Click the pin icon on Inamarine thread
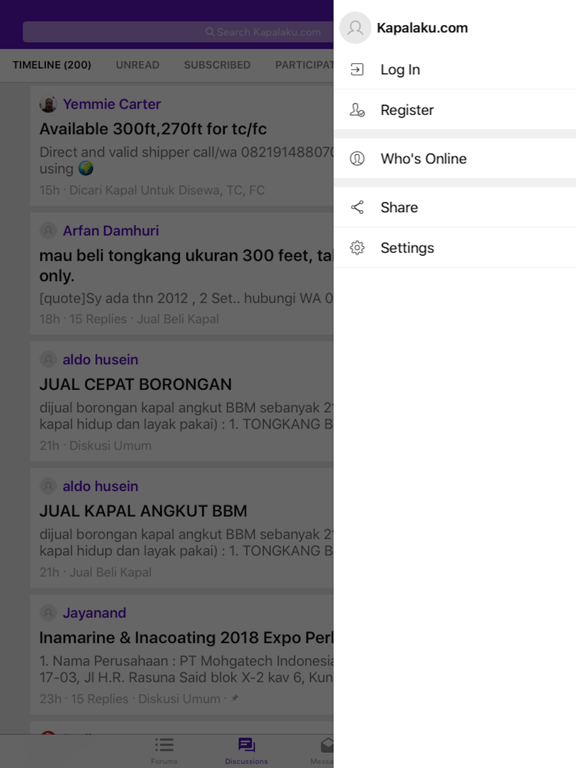Image resolution: width=576 pixels, height=768 pixels. pyautogui.click(x=235, y=698)
